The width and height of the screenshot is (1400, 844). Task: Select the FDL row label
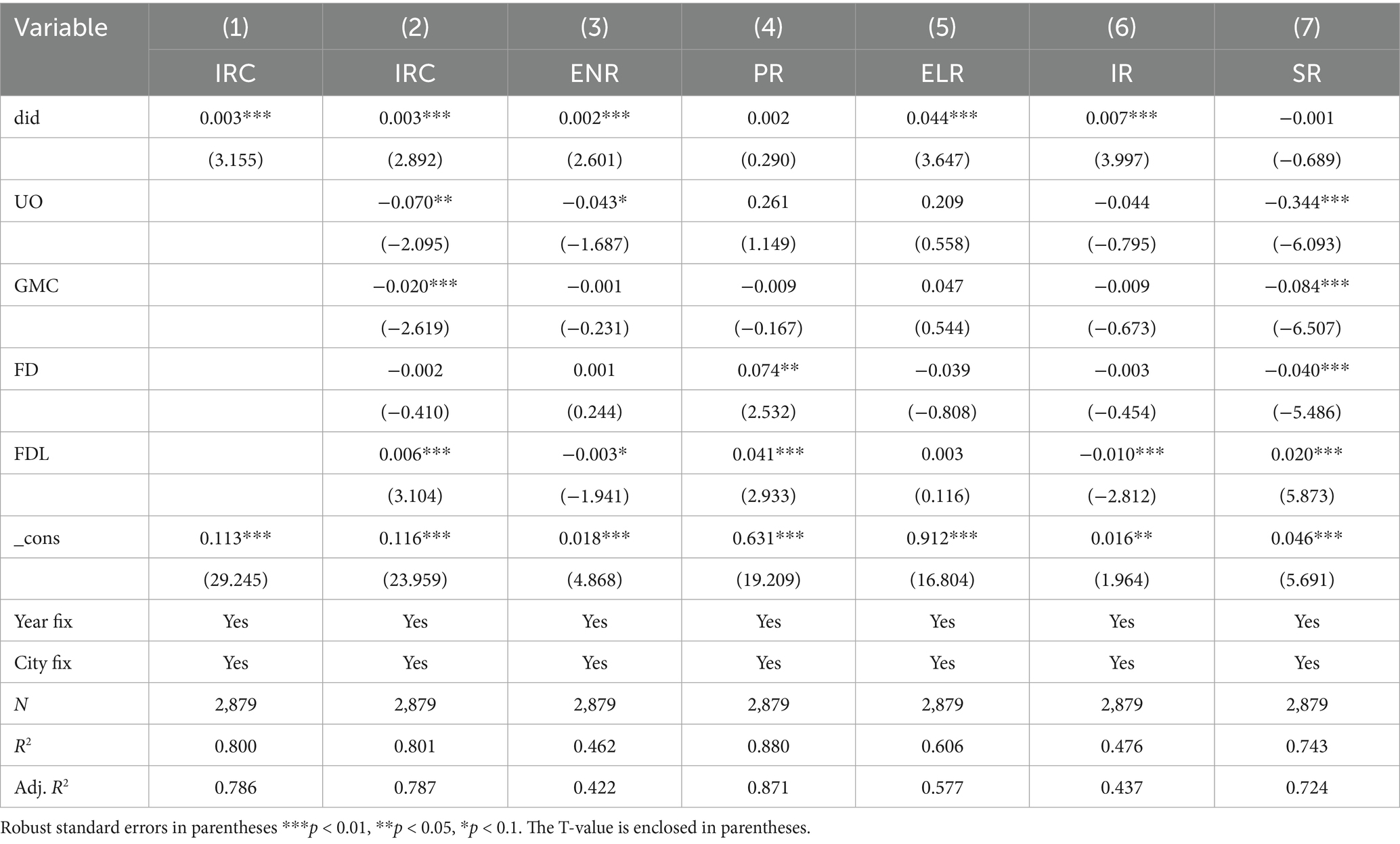32,454
